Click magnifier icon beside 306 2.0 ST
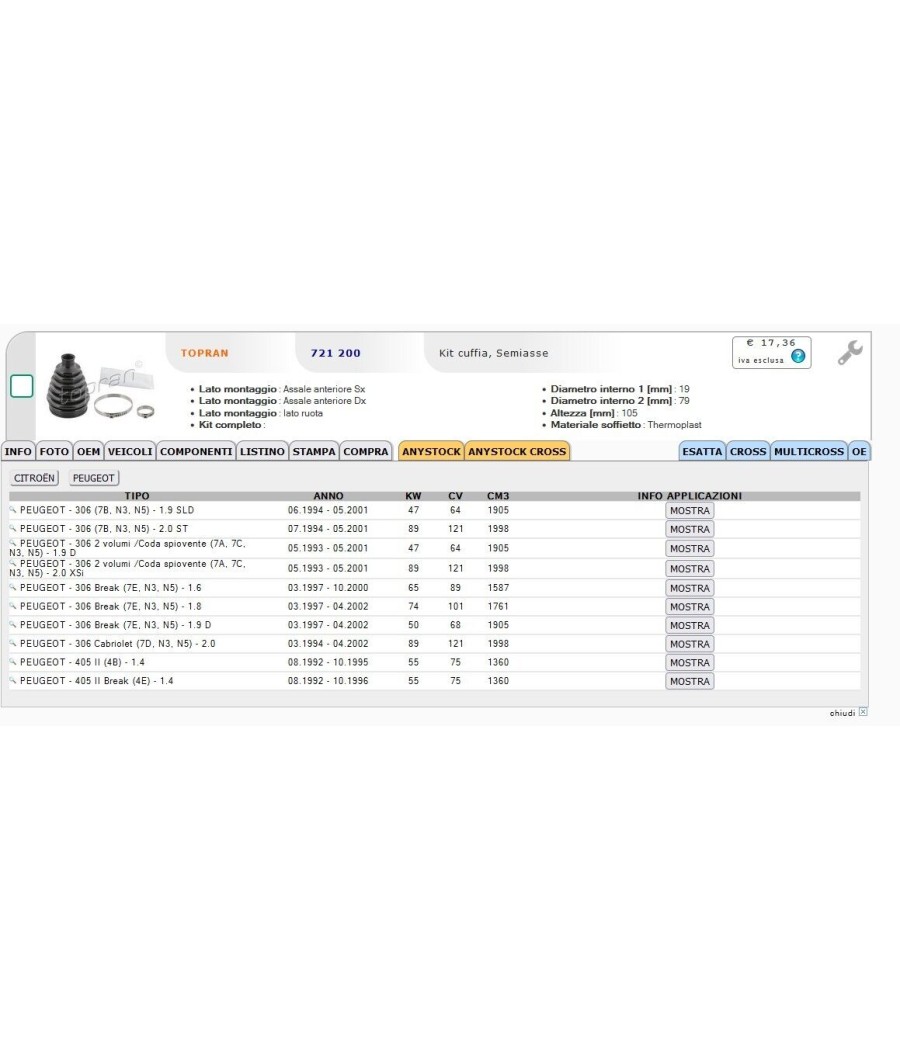 [x=13, y=528]
